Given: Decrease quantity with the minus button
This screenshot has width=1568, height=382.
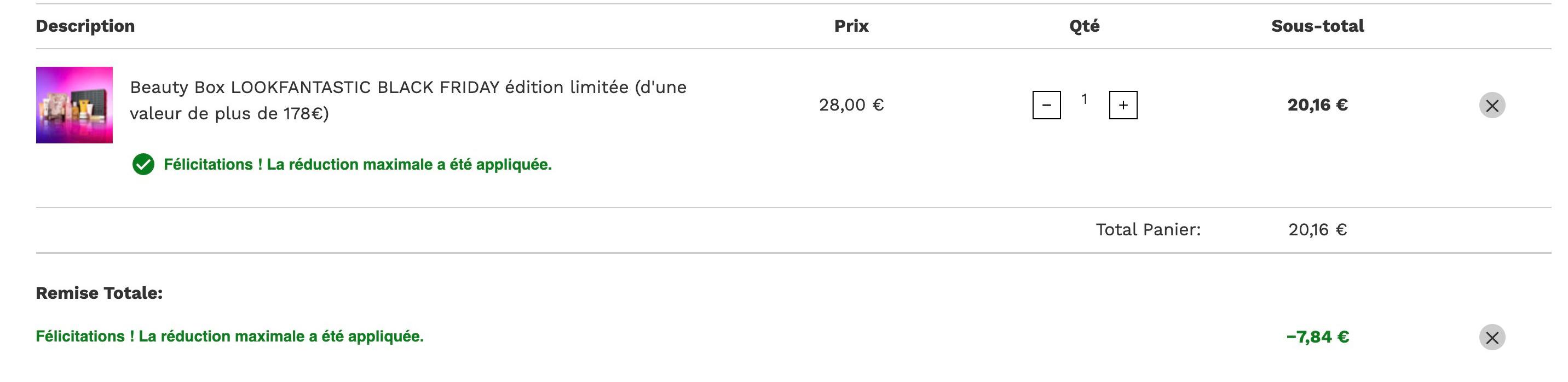Looking at the screenshot, I should click(1046, 105).
